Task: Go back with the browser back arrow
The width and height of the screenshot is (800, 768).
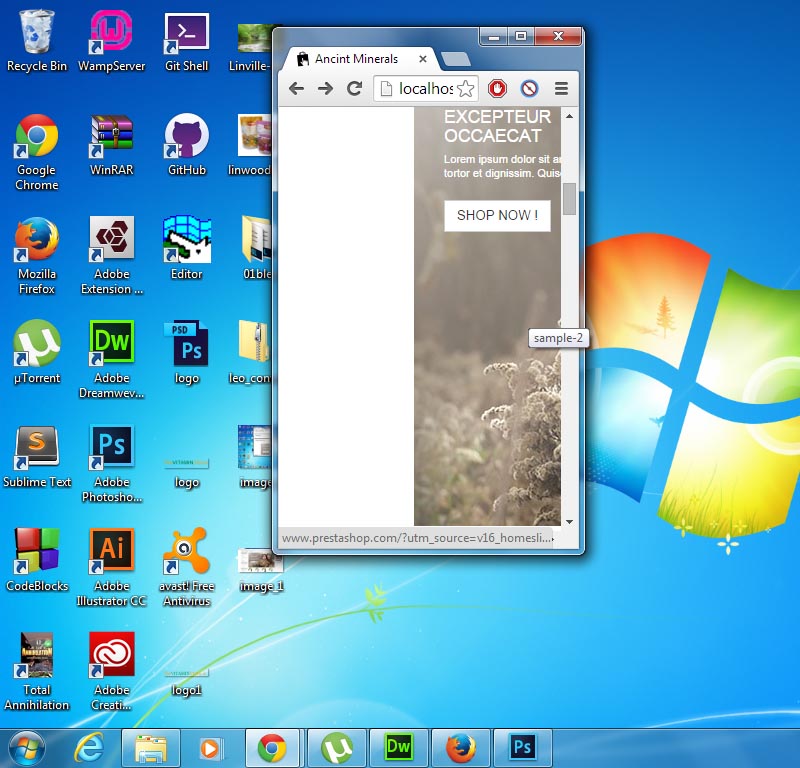Action: (296, 89)
